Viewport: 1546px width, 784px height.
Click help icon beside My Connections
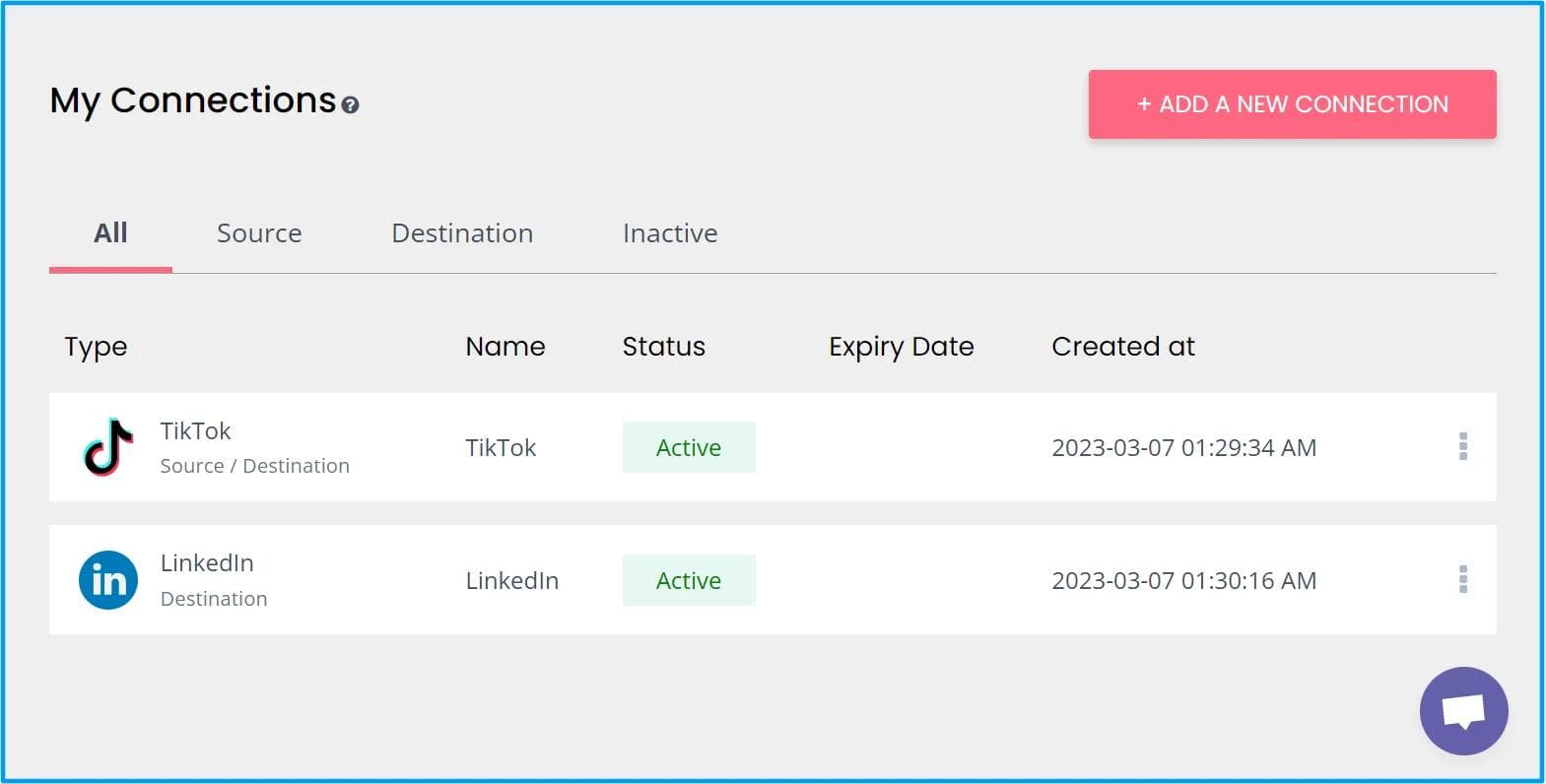350,104
